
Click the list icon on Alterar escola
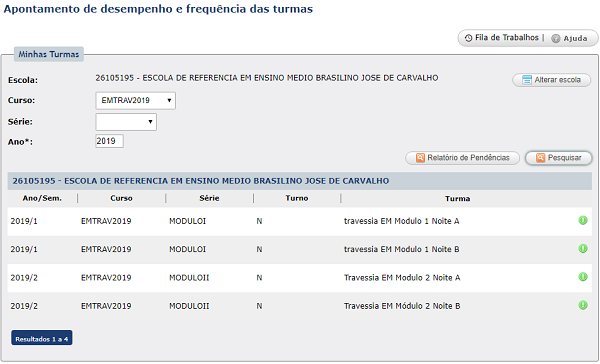pyautogui.click(x=527, y=80)
